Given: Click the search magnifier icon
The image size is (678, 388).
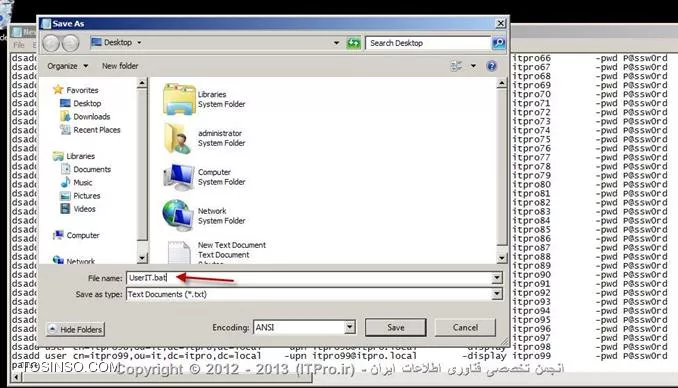Looking at the screenshot, I should pyautogui.click(x=498, y=43).
